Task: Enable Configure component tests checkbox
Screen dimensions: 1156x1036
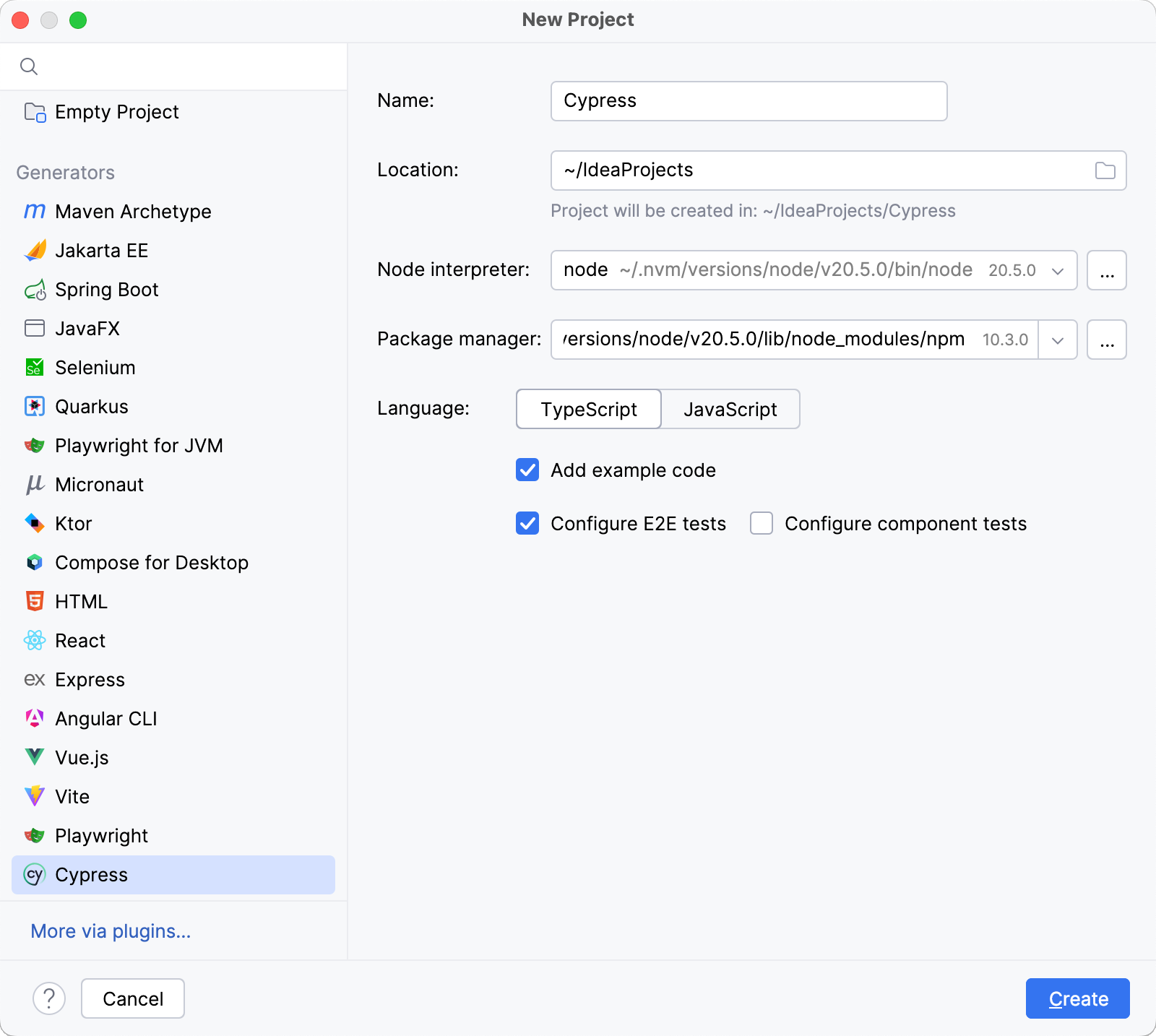Action: click(x=762, y=524)
